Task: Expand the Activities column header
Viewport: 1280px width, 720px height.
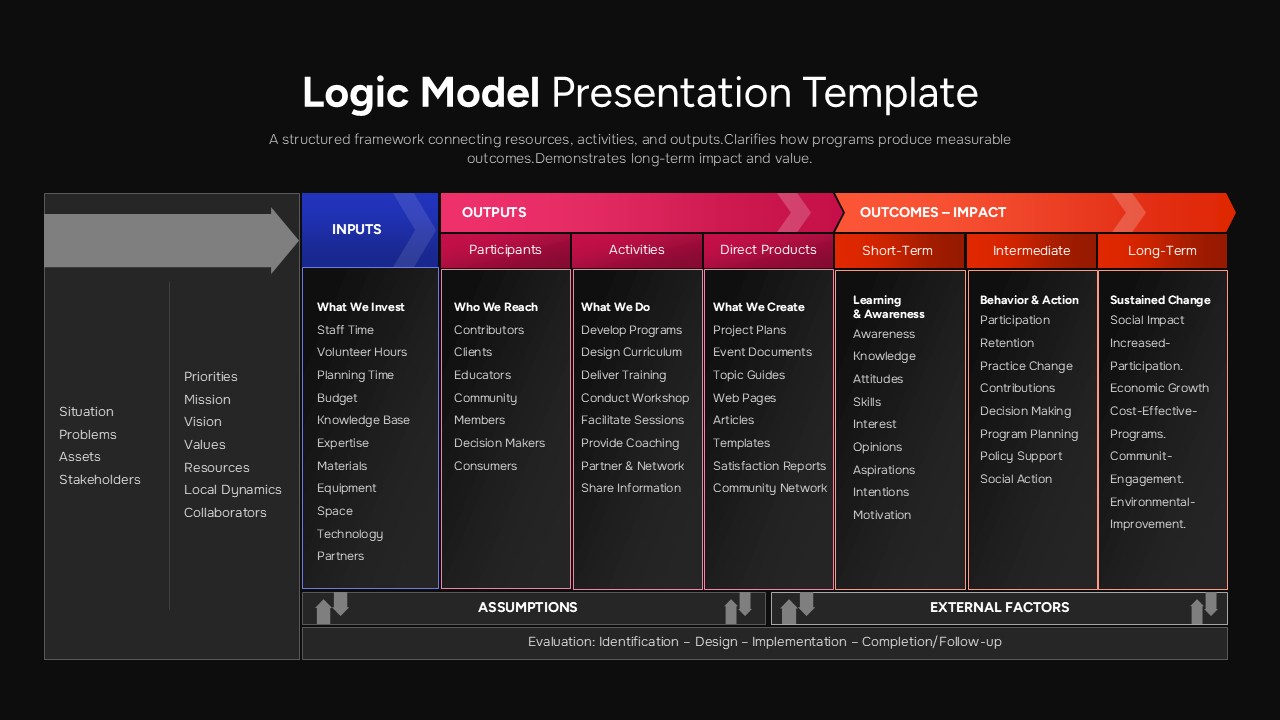Action: pos(637,250)
